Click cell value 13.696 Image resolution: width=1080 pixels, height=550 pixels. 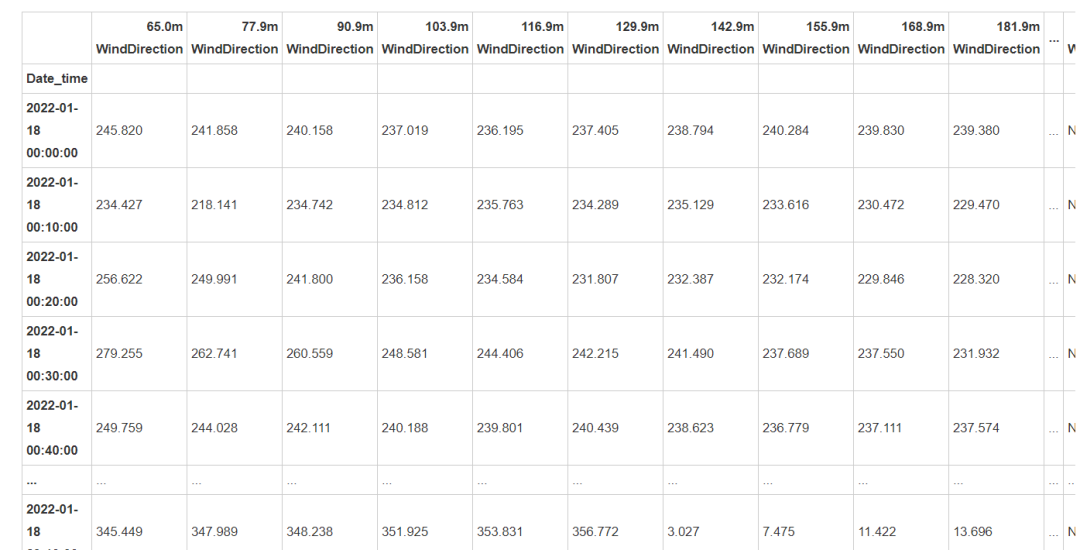click(x=973, y=531)
